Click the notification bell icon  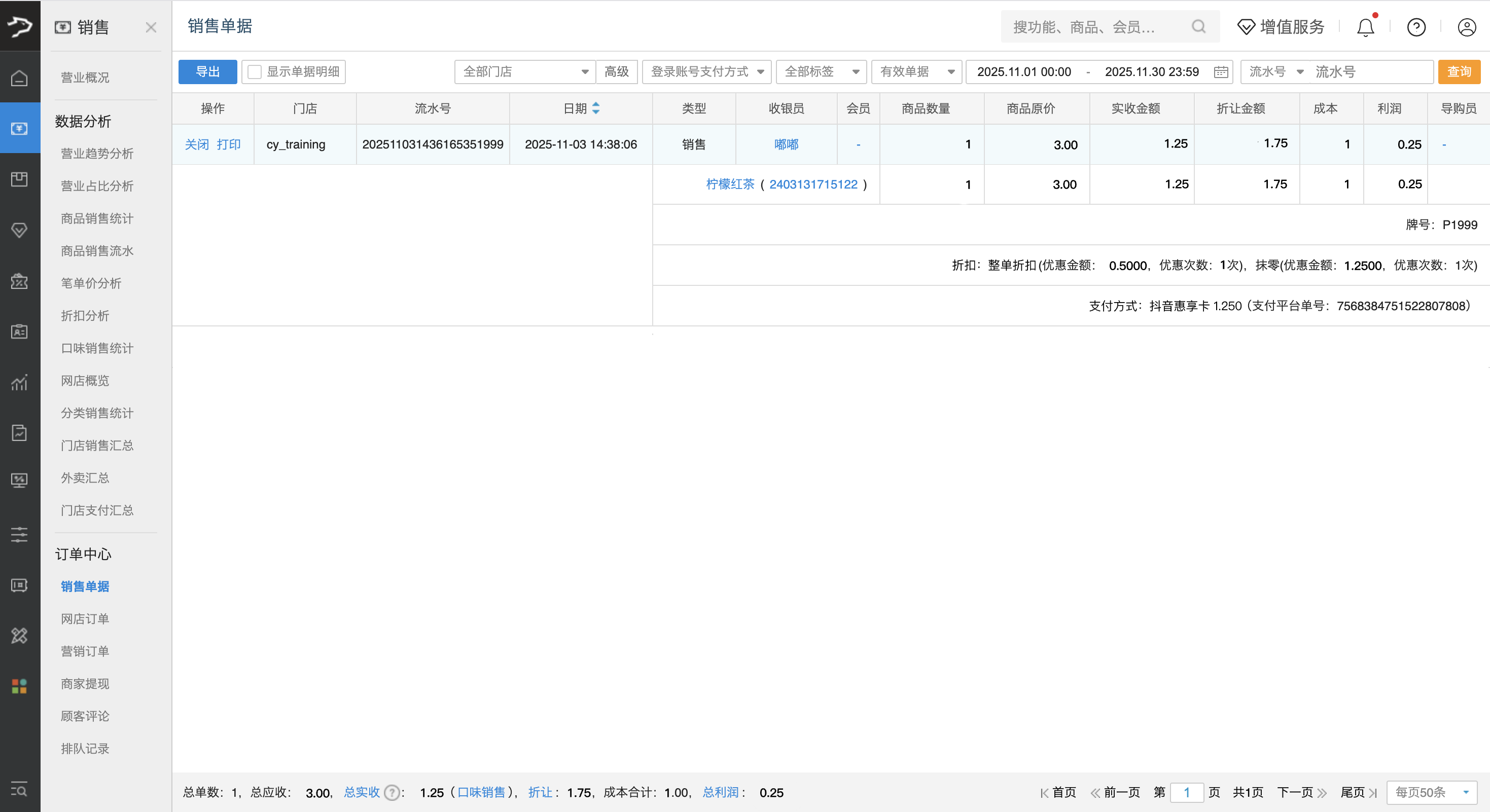1365,27
